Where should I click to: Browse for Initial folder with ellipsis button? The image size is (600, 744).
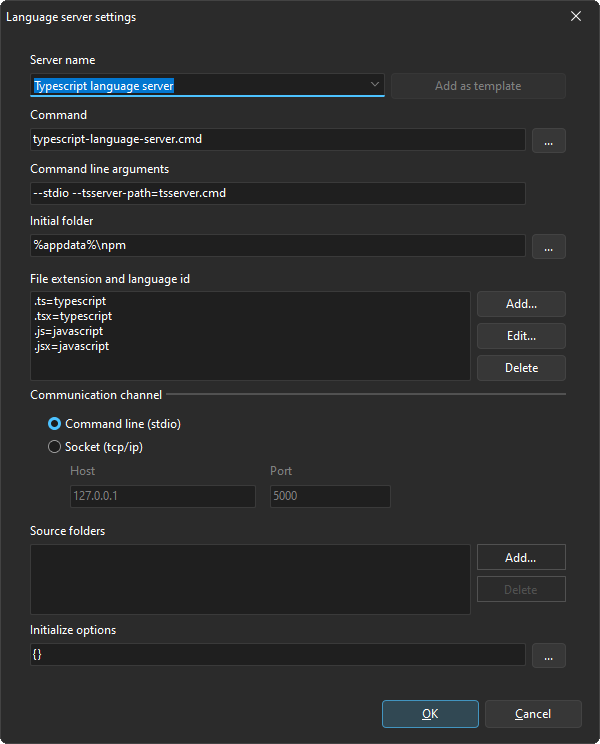pyautogui.click(x=548, y=247)
